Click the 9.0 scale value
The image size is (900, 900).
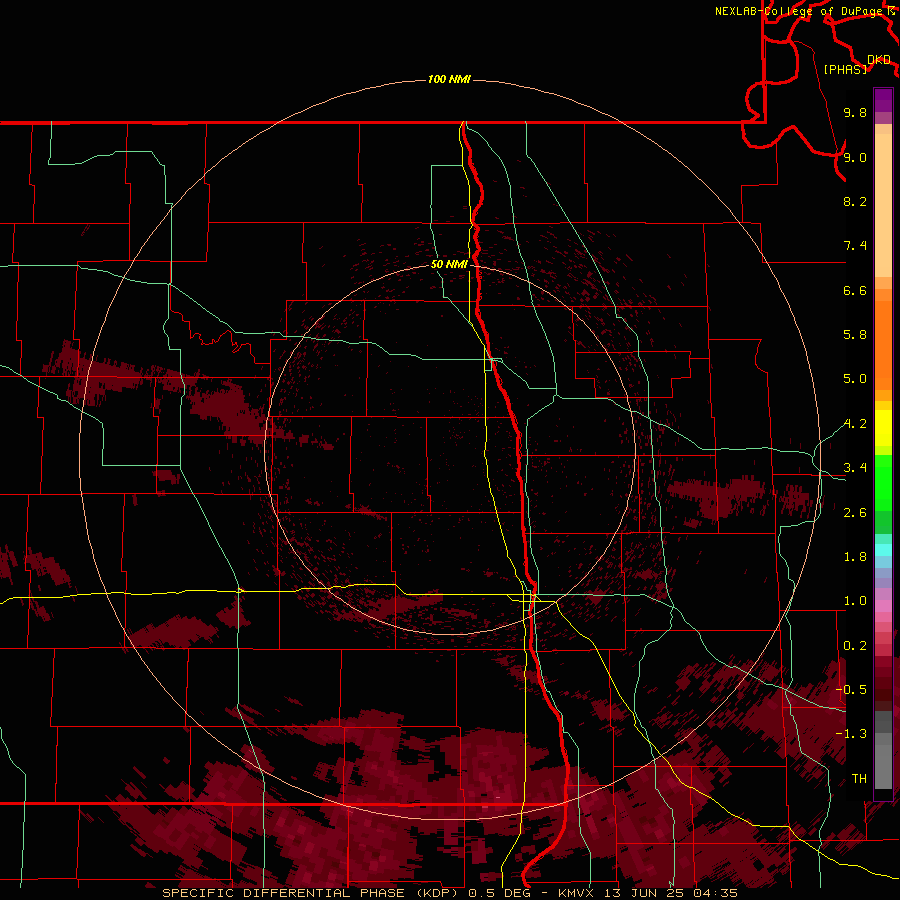click(855, 157)
